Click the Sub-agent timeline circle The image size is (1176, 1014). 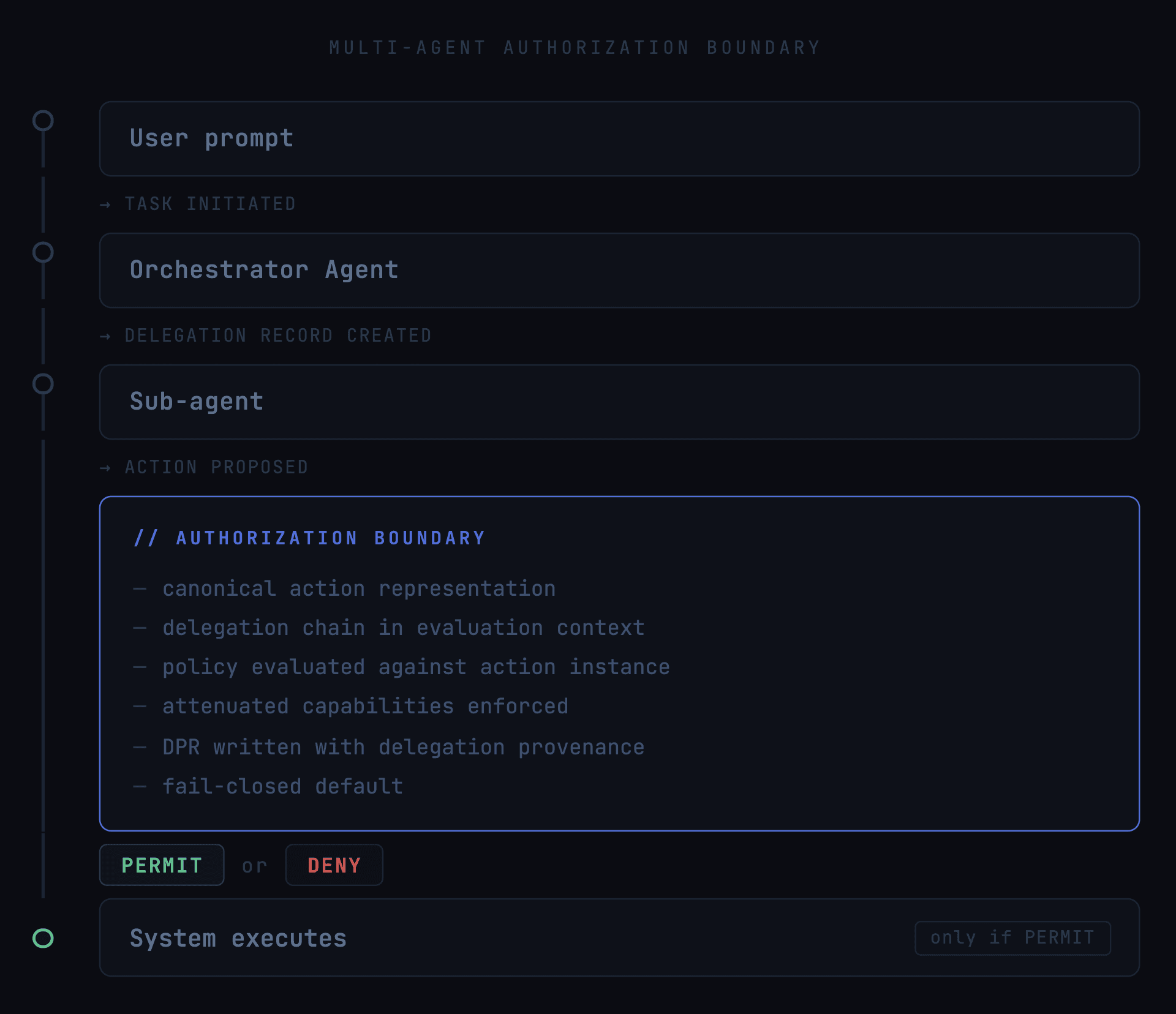43,384
